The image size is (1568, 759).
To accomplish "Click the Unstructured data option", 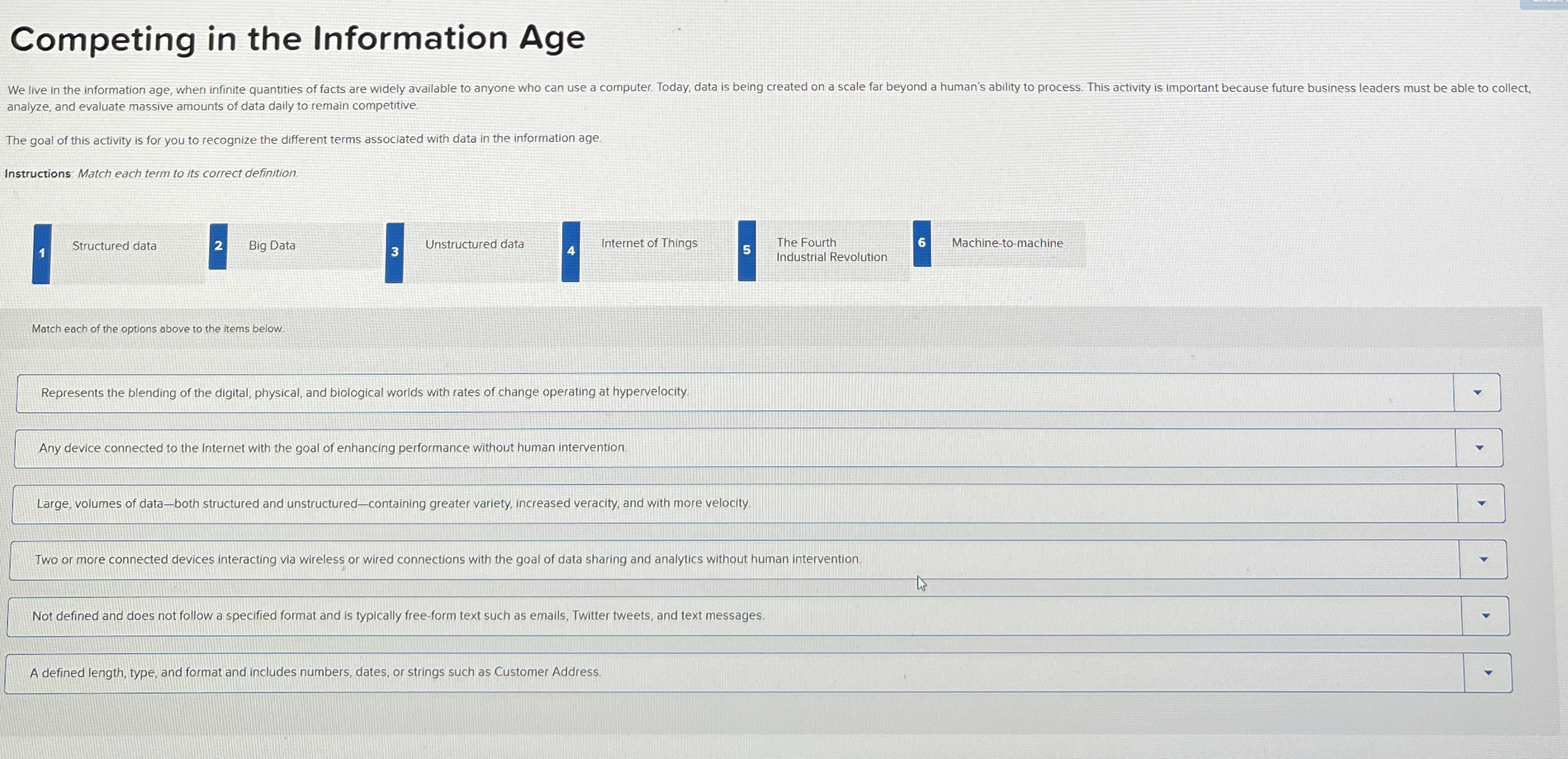I will coord(475,244).
